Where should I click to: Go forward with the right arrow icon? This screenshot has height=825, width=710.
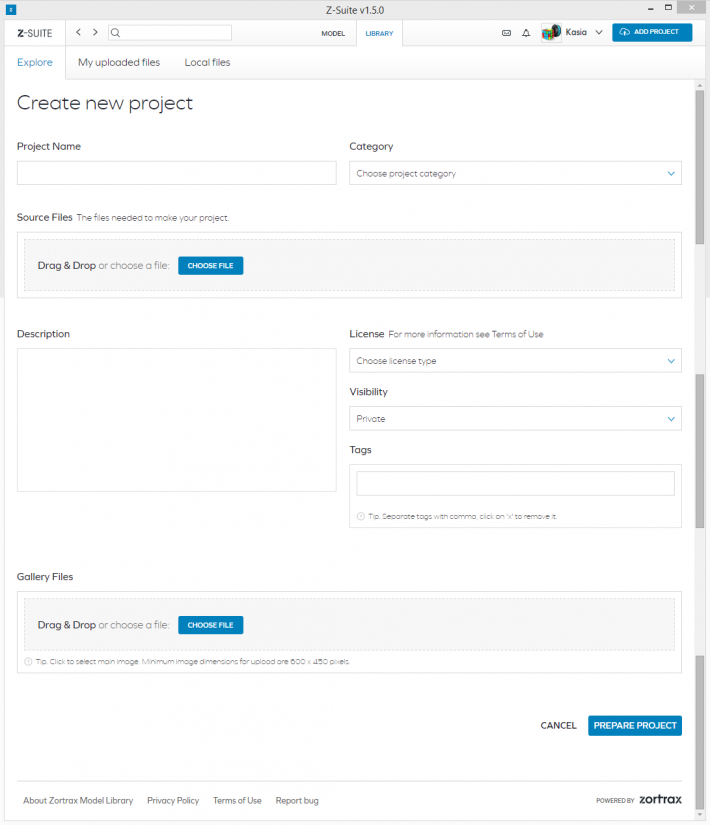pos(95,32)
